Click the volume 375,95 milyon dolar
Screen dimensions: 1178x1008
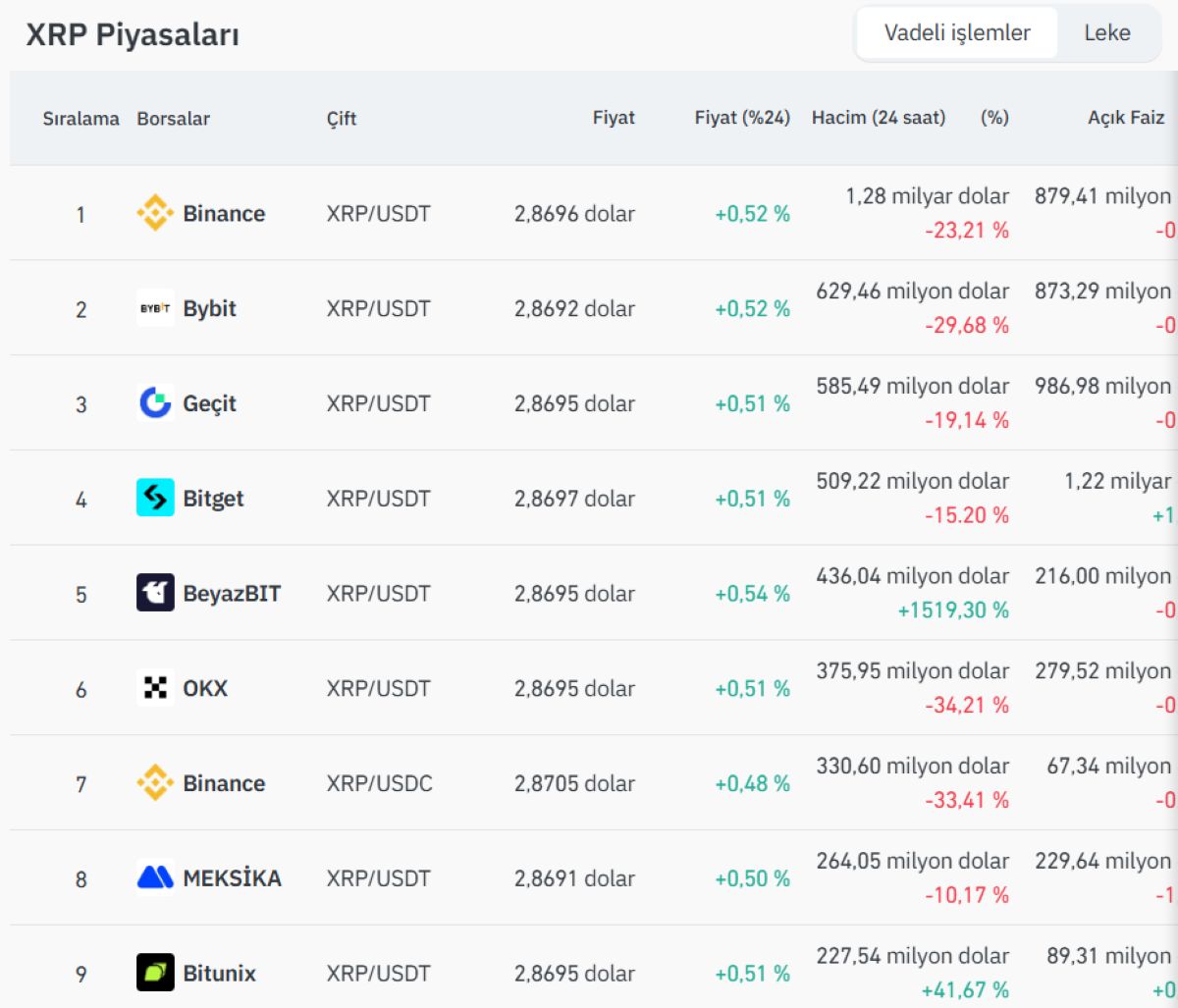[913, 671]
